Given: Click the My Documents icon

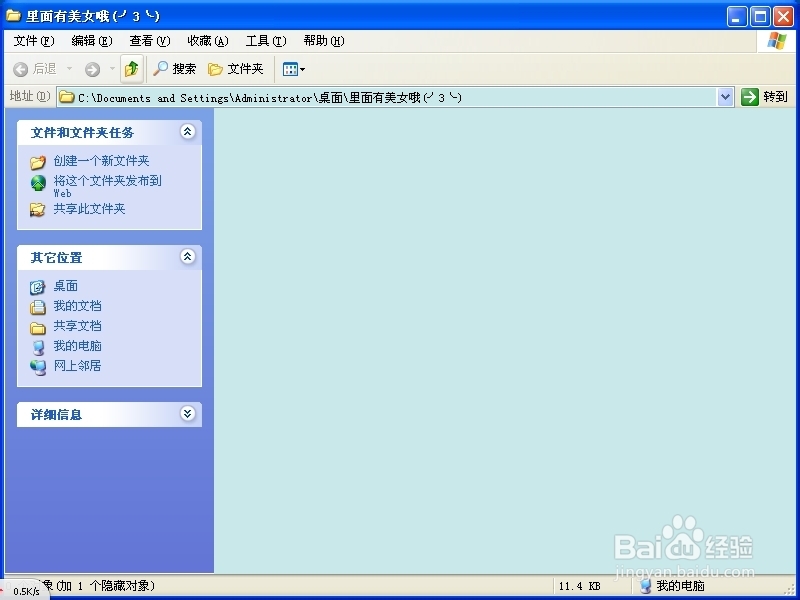Looking at the screenshot, I should pos(38,307).
